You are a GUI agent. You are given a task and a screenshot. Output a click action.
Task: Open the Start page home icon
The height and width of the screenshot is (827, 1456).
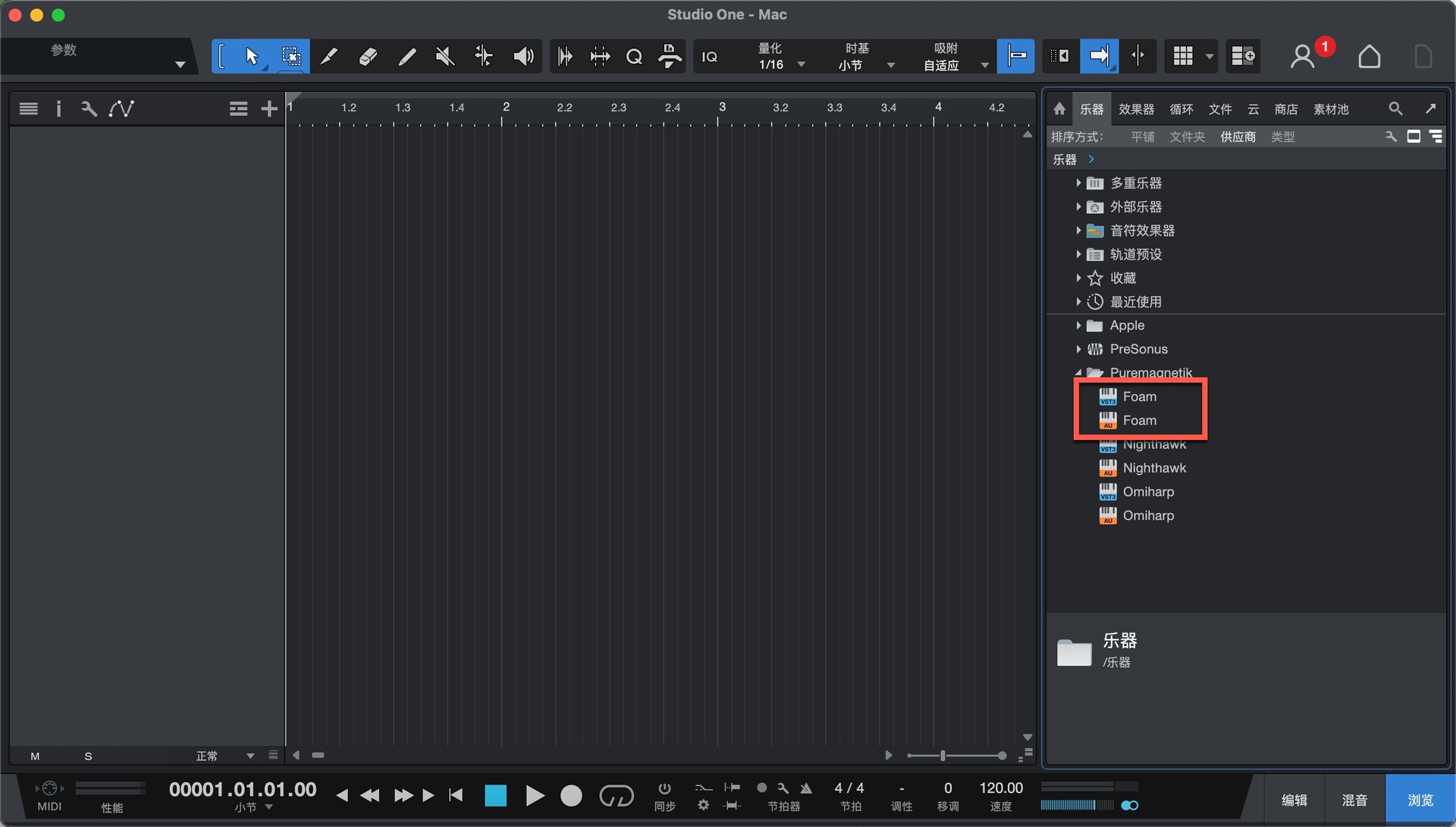click(1369, 56)
